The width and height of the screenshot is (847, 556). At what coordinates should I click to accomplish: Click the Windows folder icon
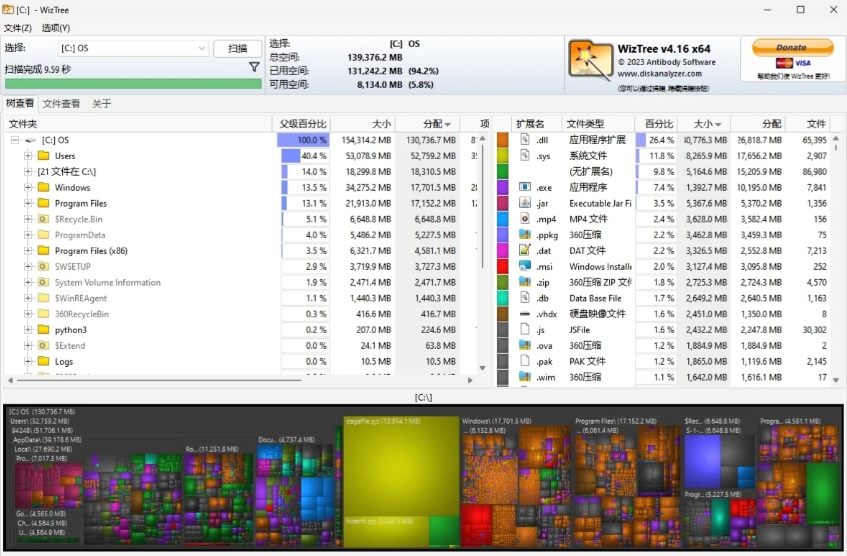coord(43,187)
